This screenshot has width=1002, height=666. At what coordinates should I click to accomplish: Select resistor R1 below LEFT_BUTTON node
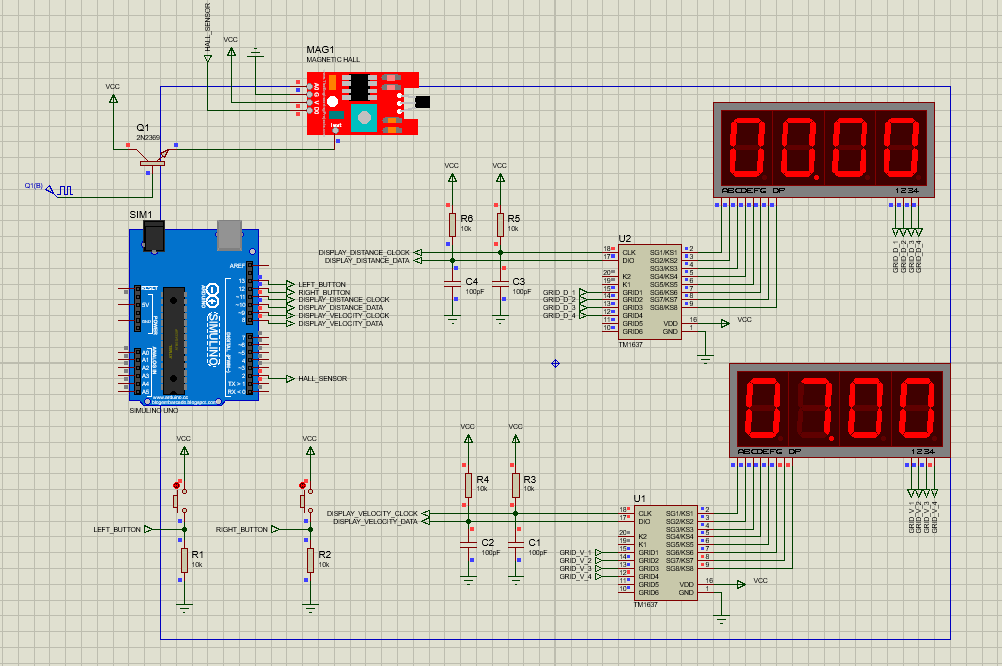184,561
